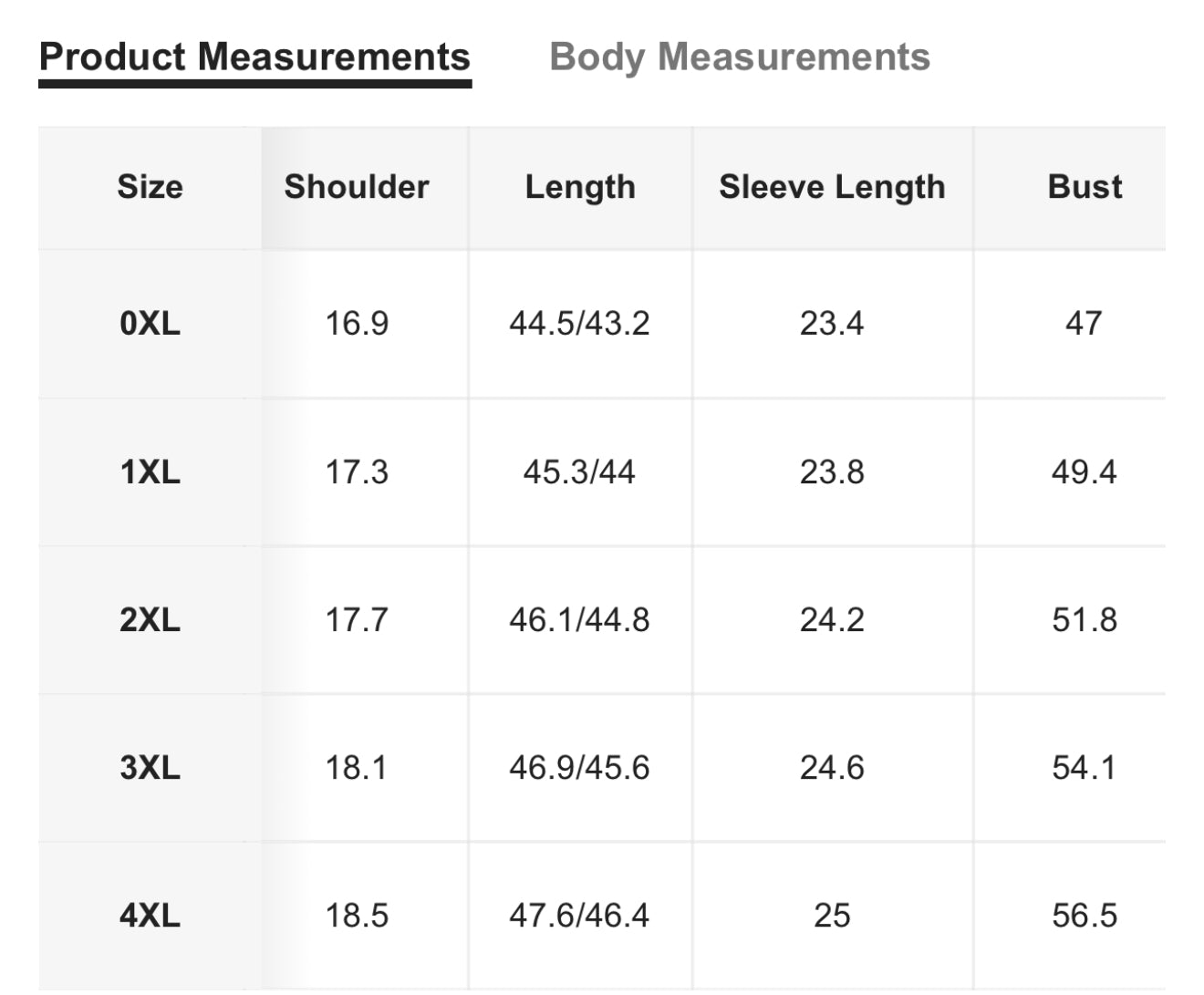Viewport: 1204px width, 995px height.
Task: Select the 3XL size row label
Action: coord(150,768)
